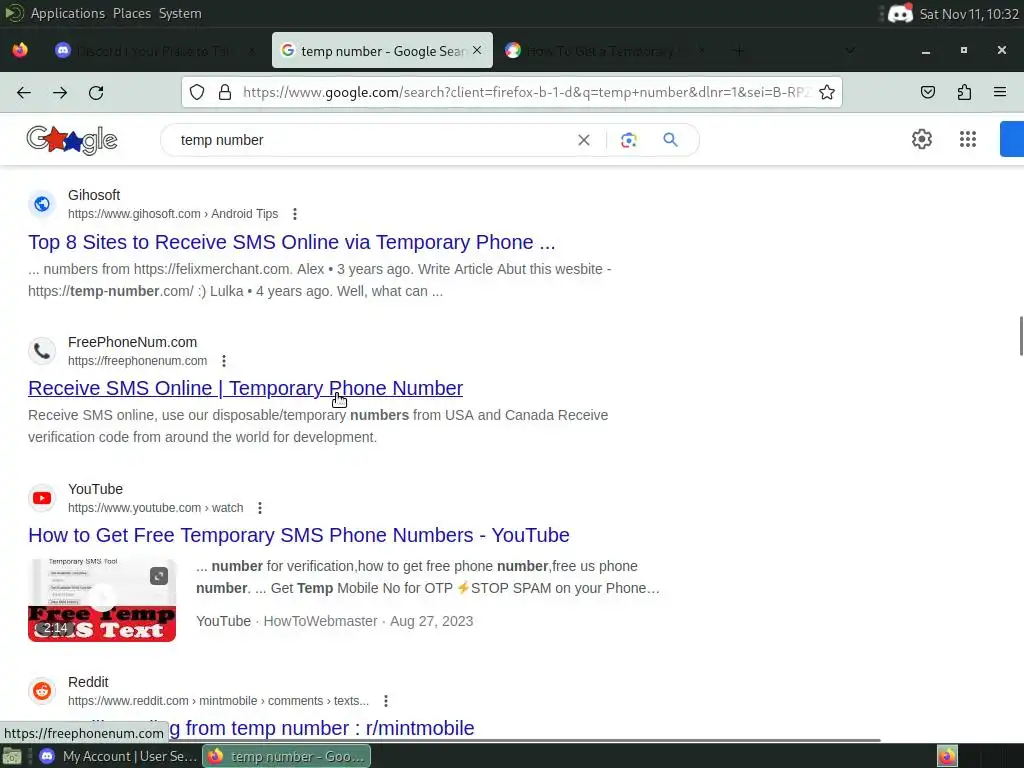Click the Firefox icon in bottom-right tray
1024x768 pixels.
click(x=948, y=756)
